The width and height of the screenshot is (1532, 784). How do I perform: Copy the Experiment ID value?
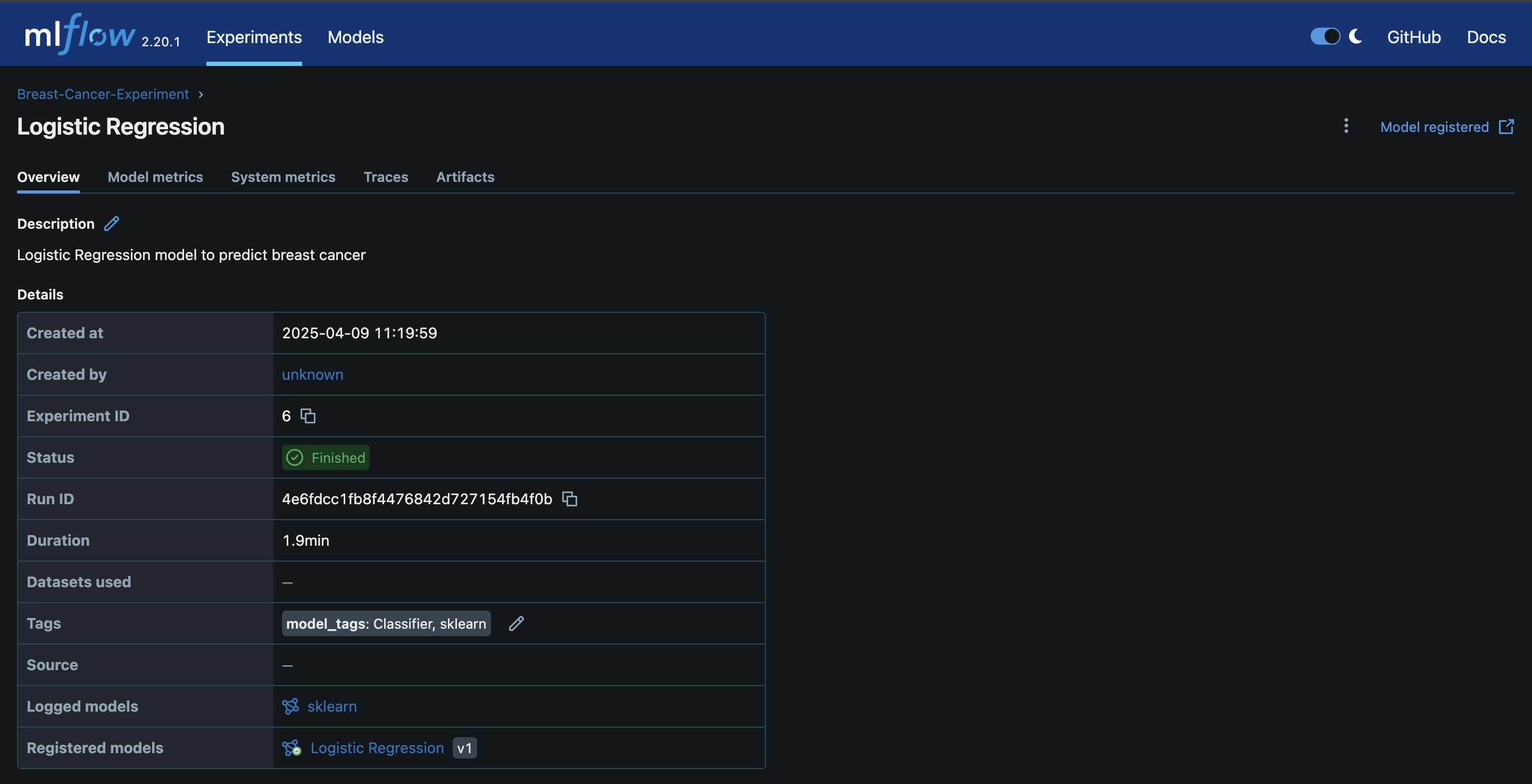pyautogui.click(x=307, y=416)
